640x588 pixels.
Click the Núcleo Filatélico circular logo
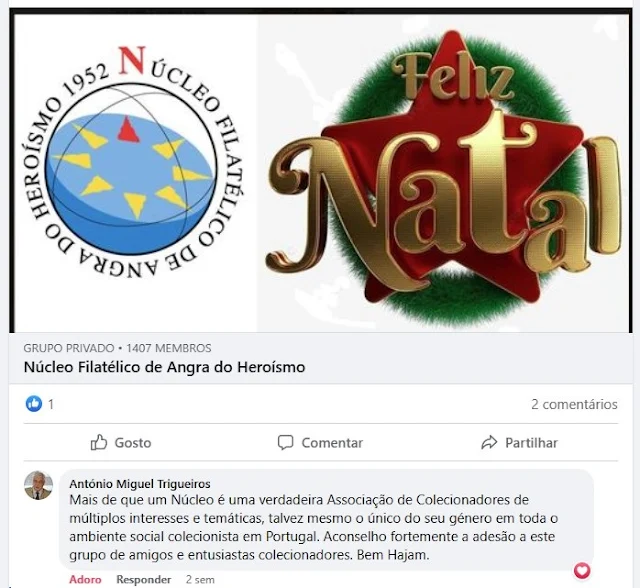pyautogui.click(x=133, y=162)
